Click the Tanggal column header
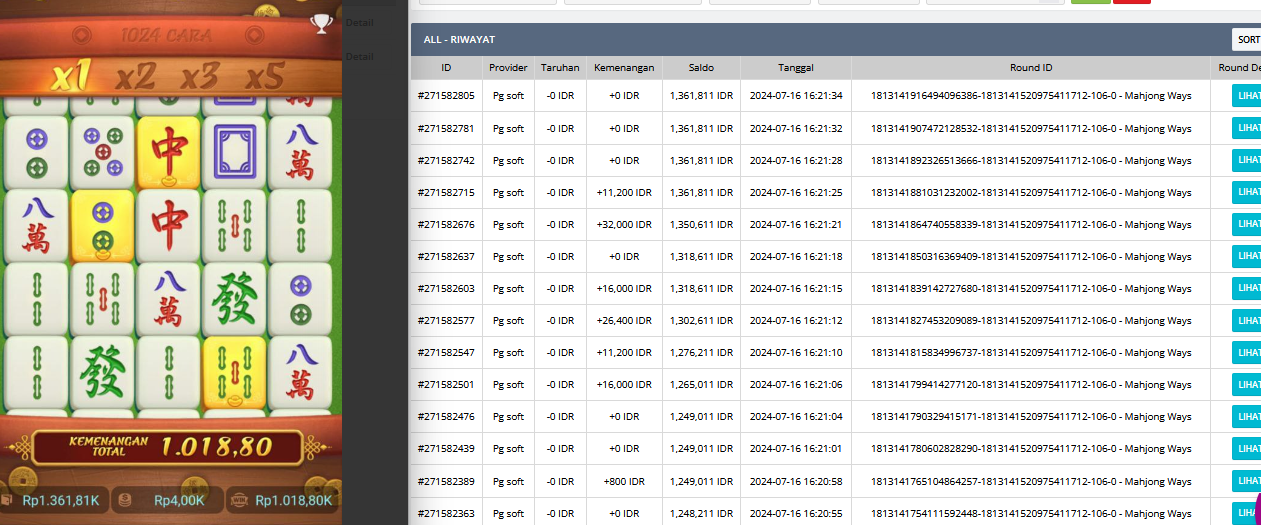 (796, 67)
